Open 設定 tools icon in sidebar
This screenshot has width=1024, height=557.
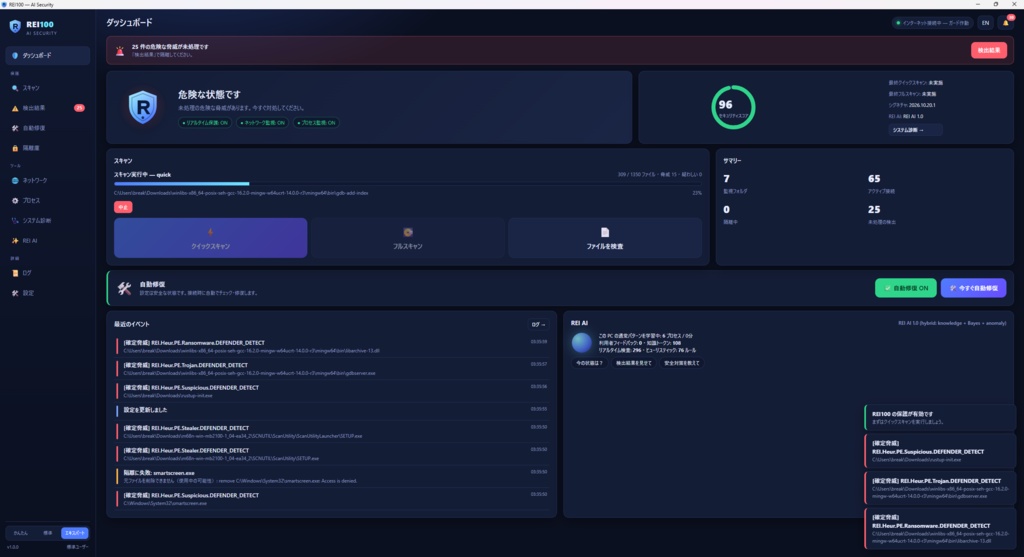point(15,293)
